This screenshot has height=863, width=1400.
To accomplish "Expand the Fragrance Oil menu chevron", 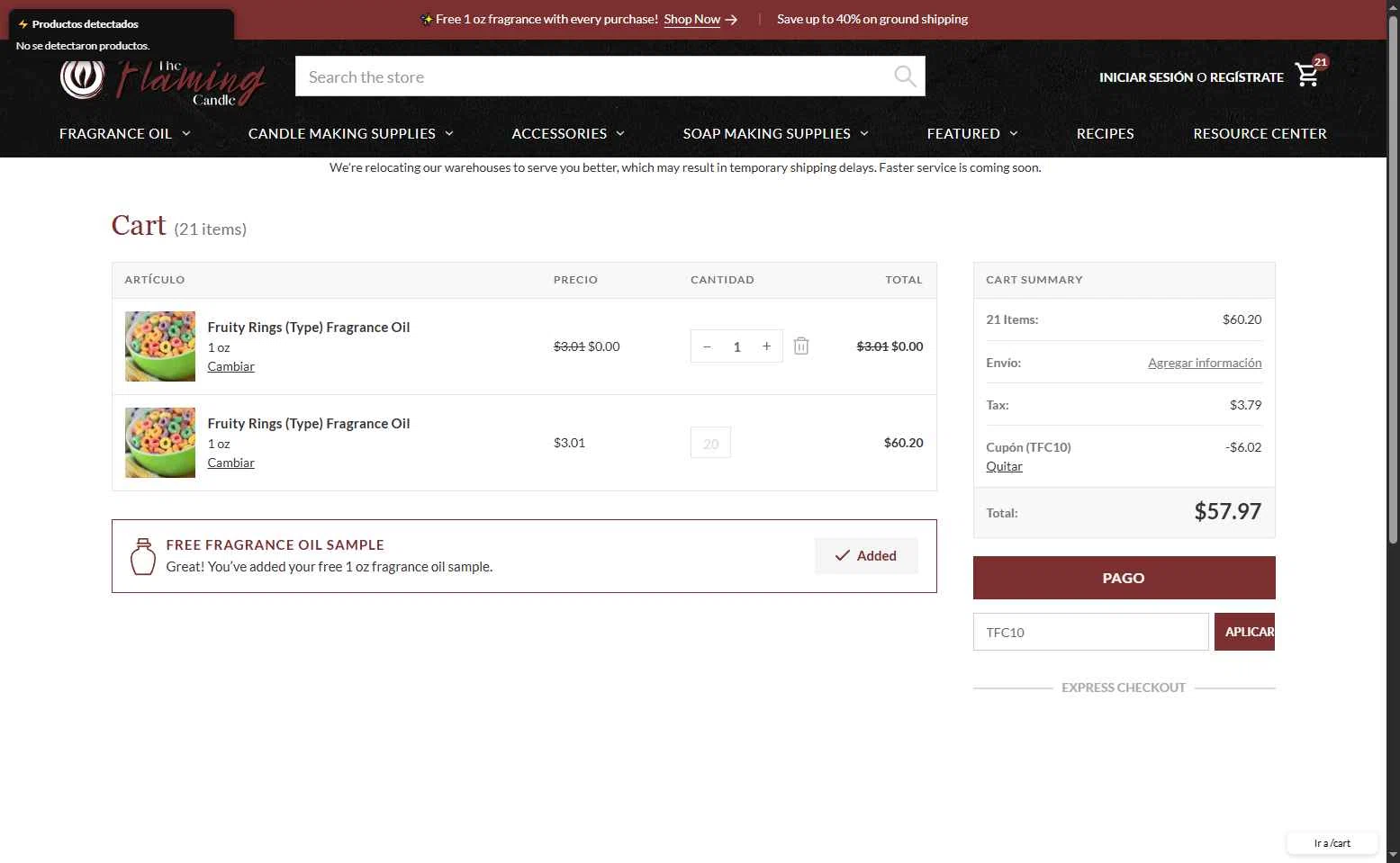I will 186,133.
